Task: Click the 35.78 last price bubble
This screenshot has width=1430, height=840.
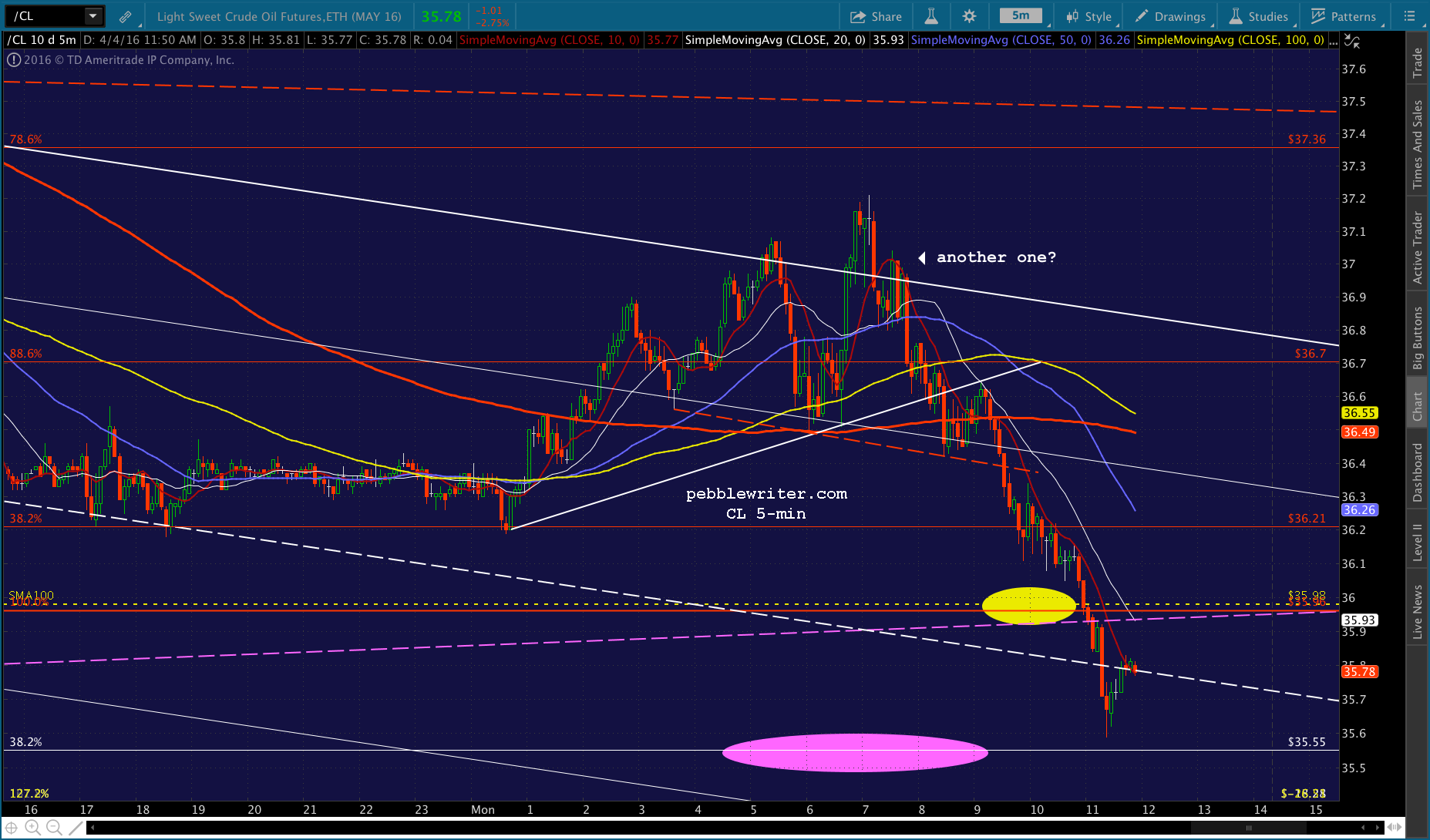Action: (x=1359, y=672)
